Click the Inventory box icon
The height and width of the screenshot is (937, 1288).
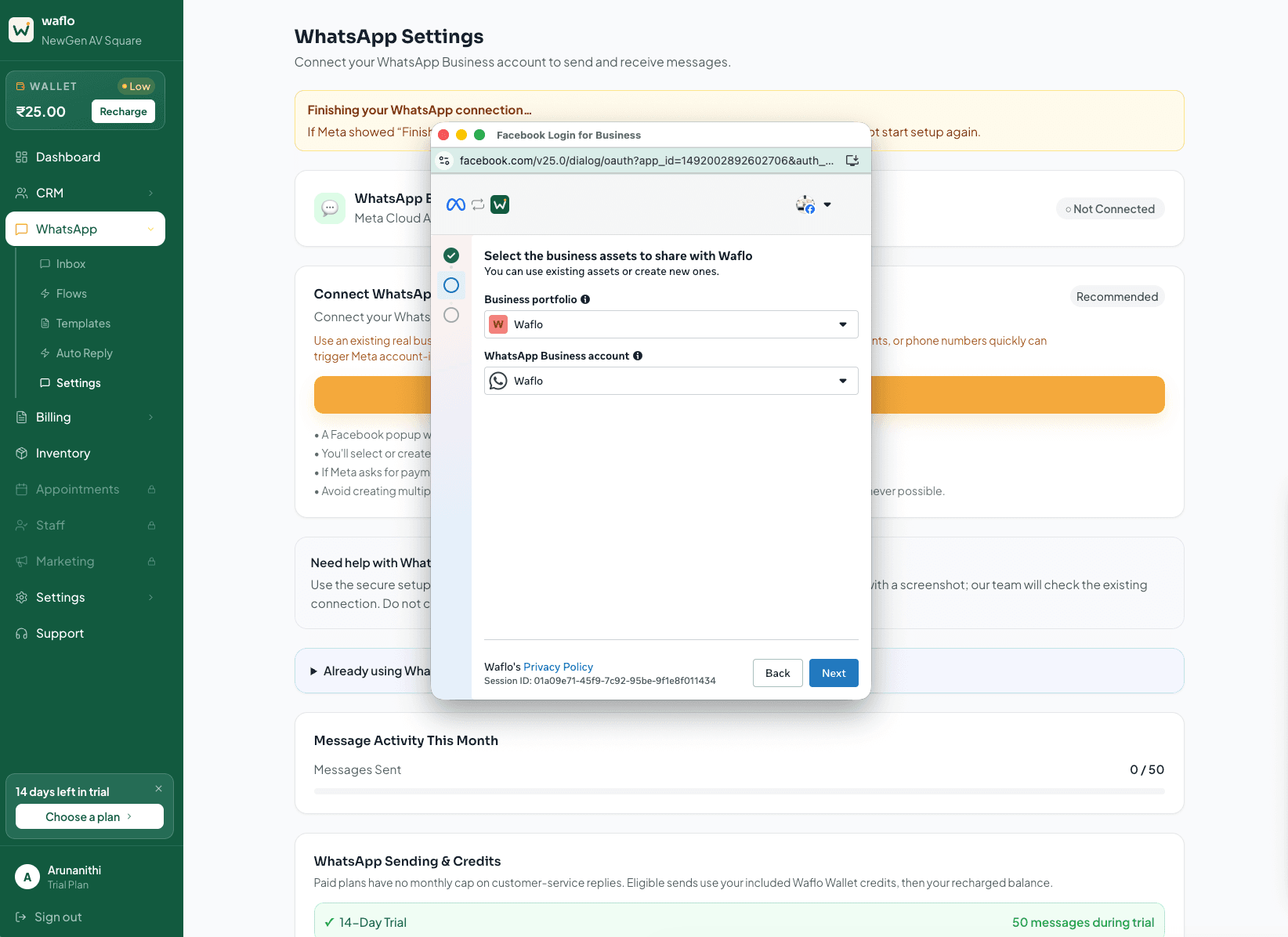coord(22,453)
